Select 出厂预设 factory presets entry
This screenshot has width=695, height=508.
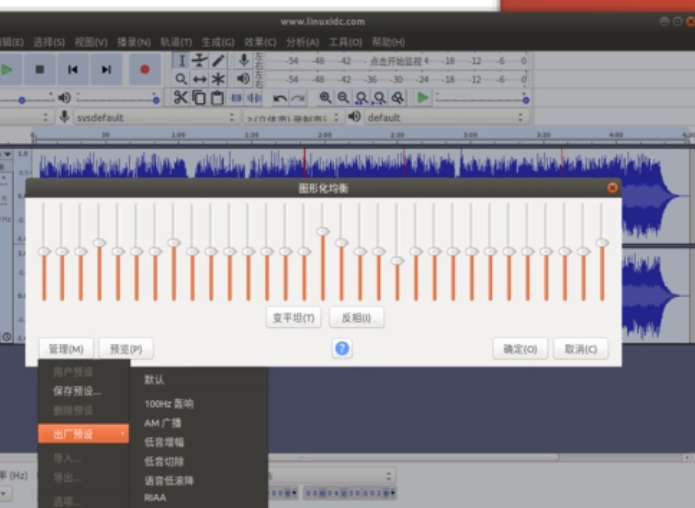84,434
